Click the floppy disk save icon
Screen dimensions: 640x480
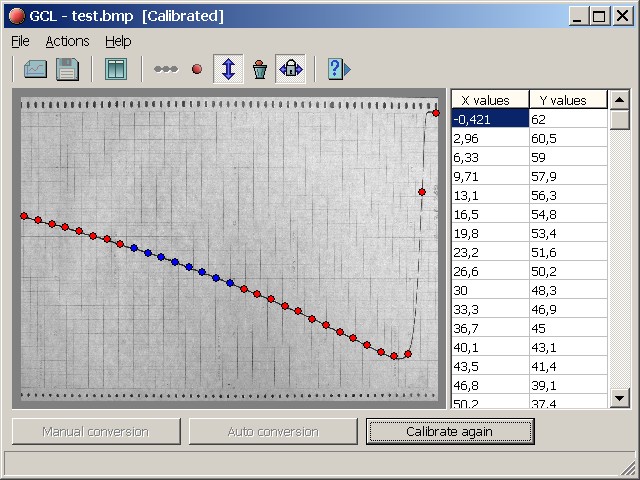[67, 69]
